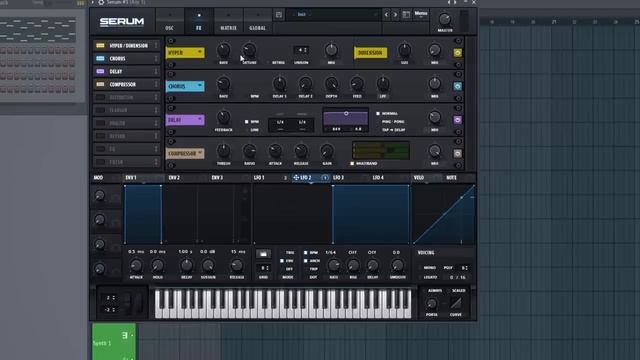The height and width of the screenshot is (360, 640).
Task: Click a key on the Serum keyboard
Action: click(x=282, y=303)
